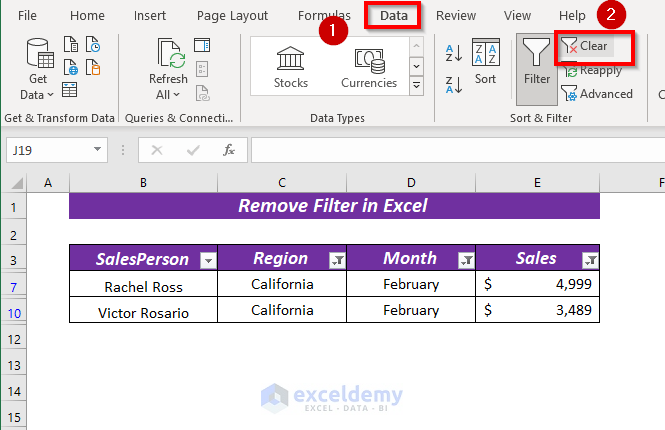
Task: Switch to the Review tab
Action: (x=456, y=16)
